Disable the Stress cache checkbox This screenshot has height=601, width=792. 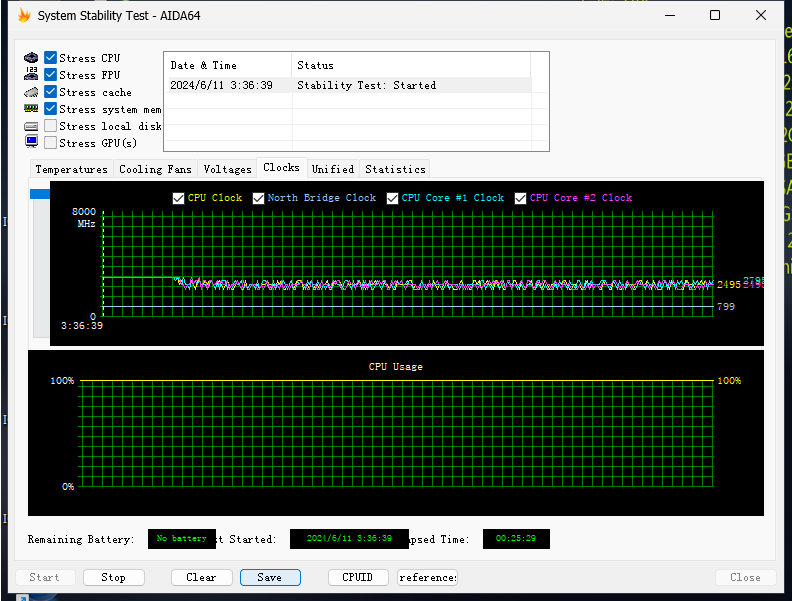(x=51, y=91)
